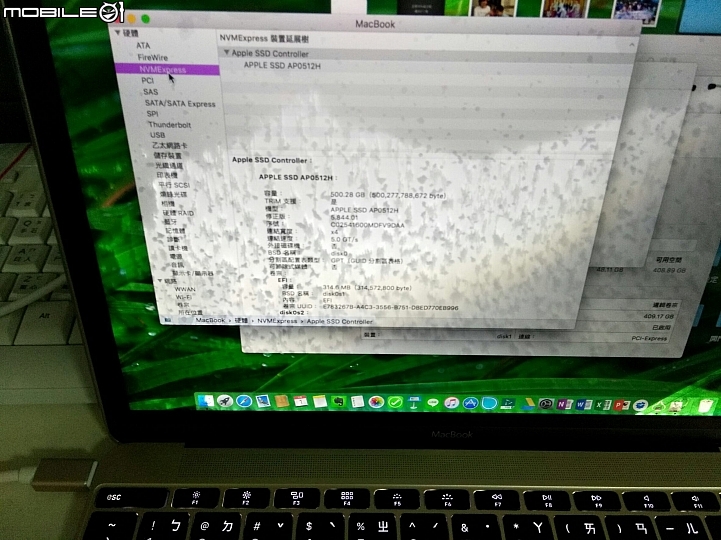This screenshot has width=721, height=540.
Task: Open iTunes music note icon
Action: [452, 403]
